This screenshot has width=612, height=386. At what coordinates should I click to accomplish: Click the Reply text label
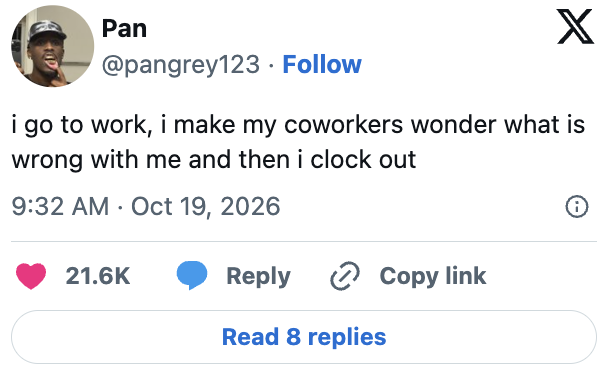pyautogui.click(x=258, y=277)
